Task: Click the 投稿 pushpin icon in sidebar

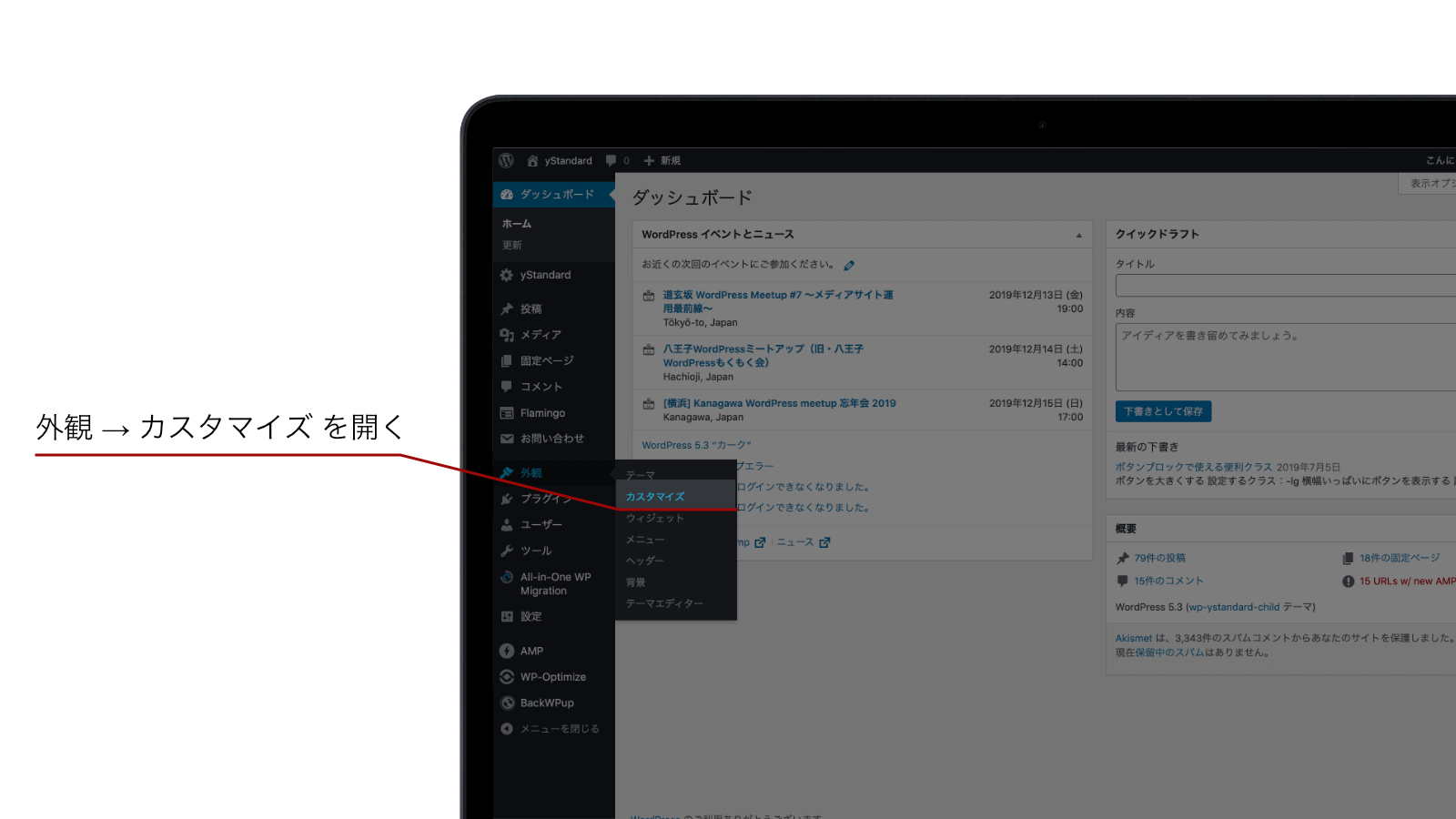Action: (507, 309)
